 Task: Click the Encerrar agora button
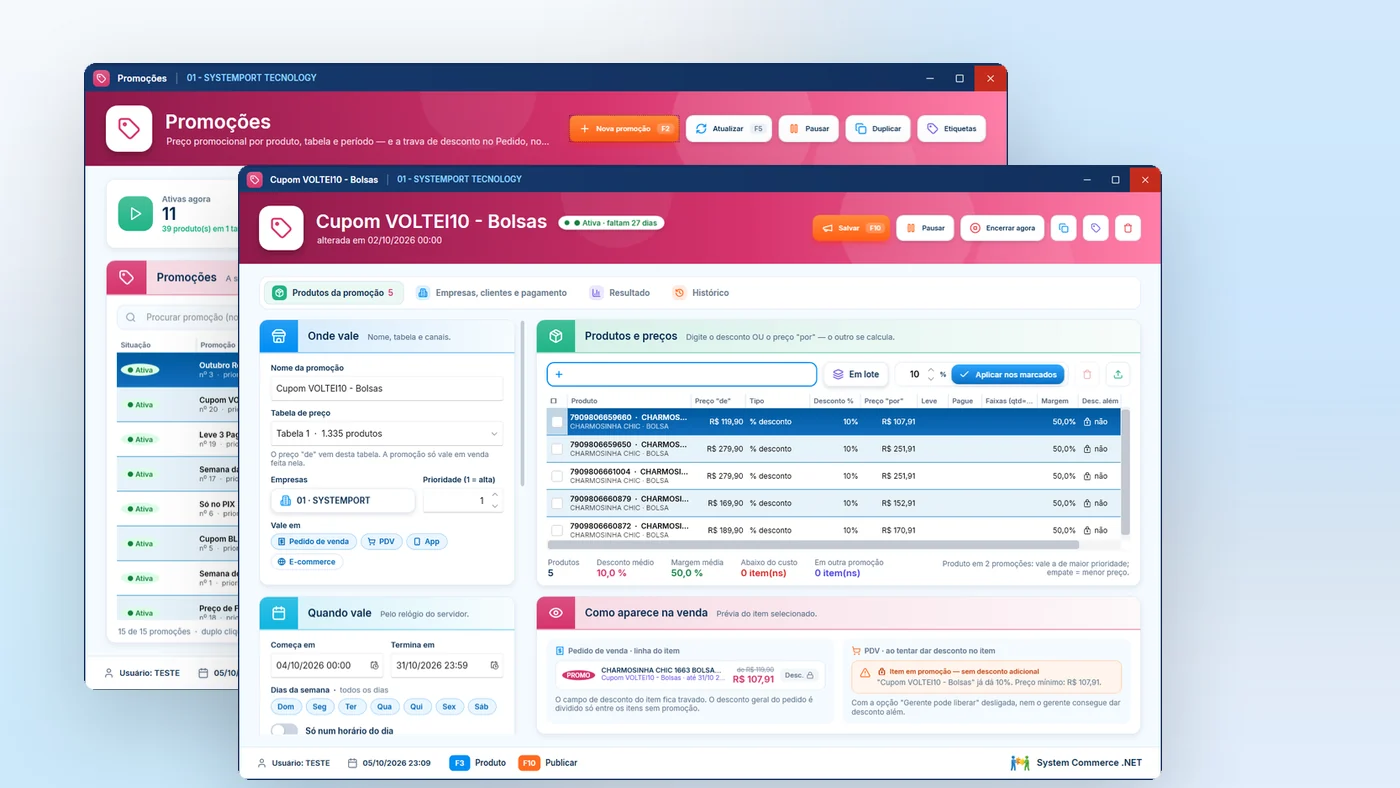[1003, 228]
